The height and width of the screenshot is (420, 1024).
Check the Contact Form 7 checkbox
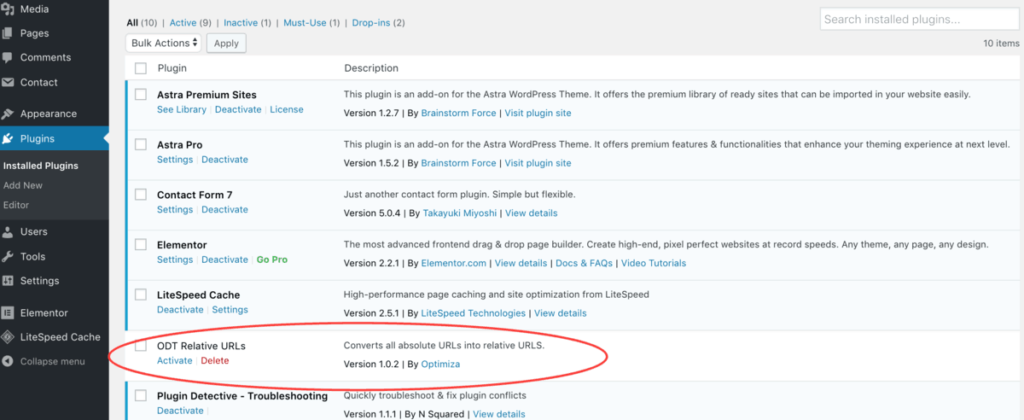pos(141,195)
